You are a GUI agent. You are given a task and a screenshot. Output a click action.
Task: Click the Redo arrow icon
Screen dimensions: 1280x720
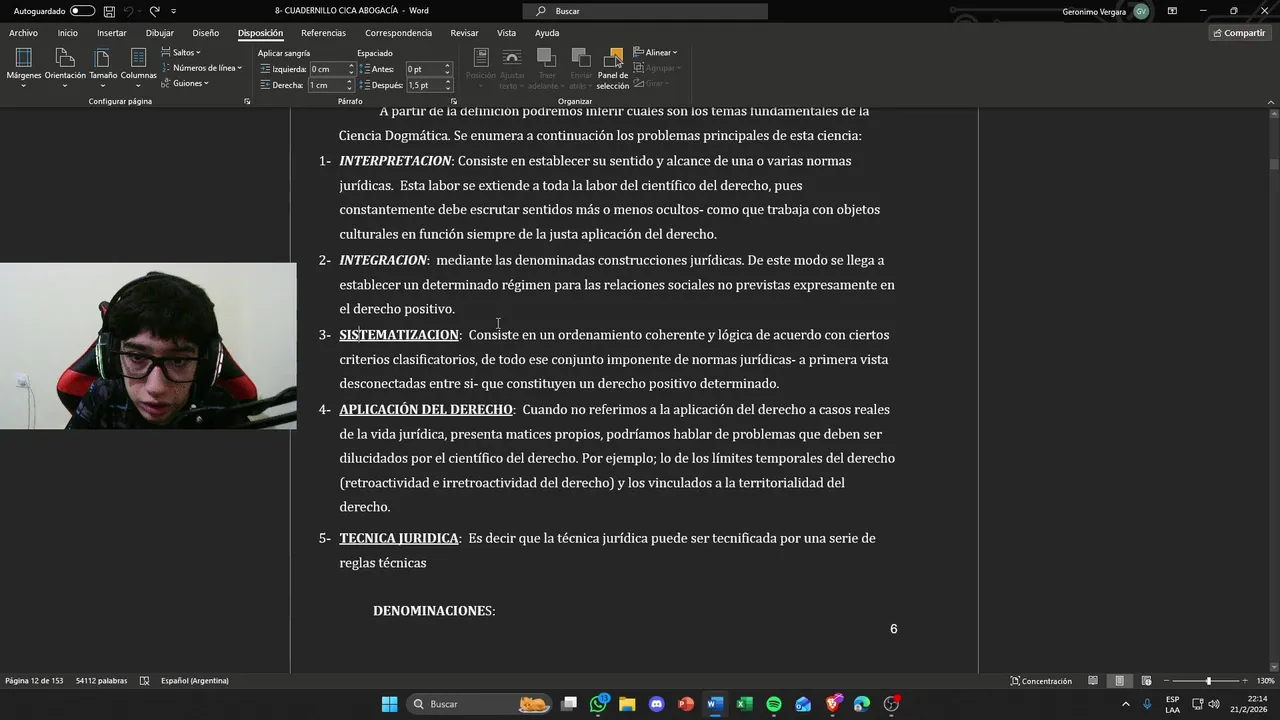click(155, 11)
